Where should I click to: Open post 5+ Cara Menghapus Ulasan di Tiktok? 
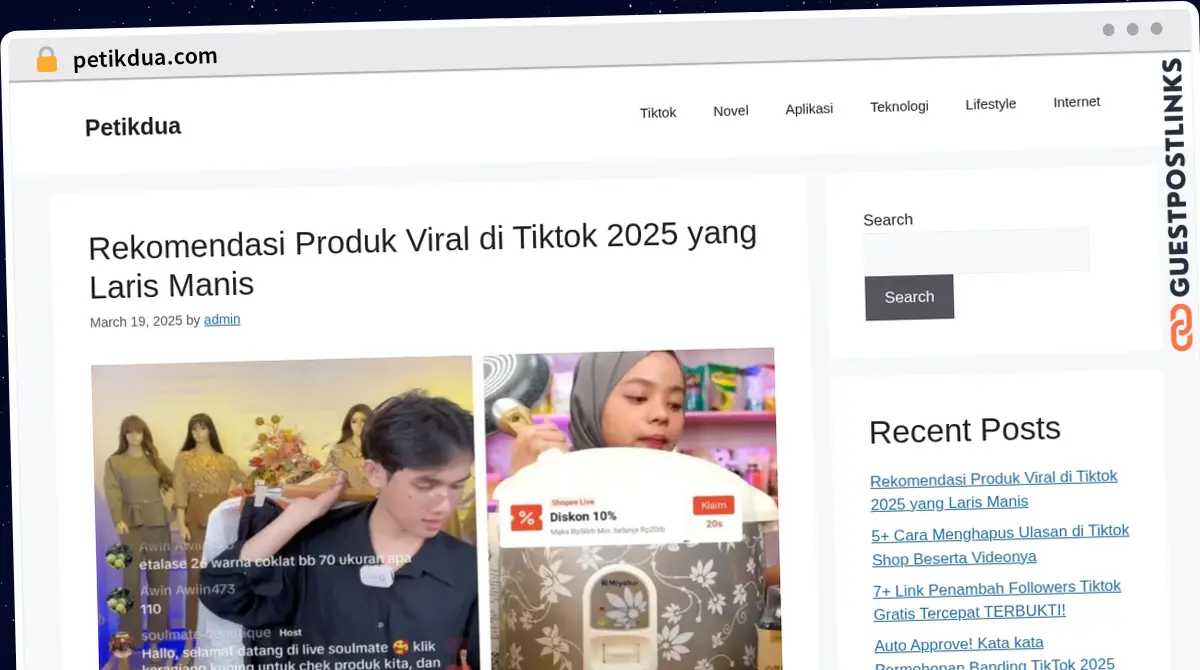point(1001,544)
